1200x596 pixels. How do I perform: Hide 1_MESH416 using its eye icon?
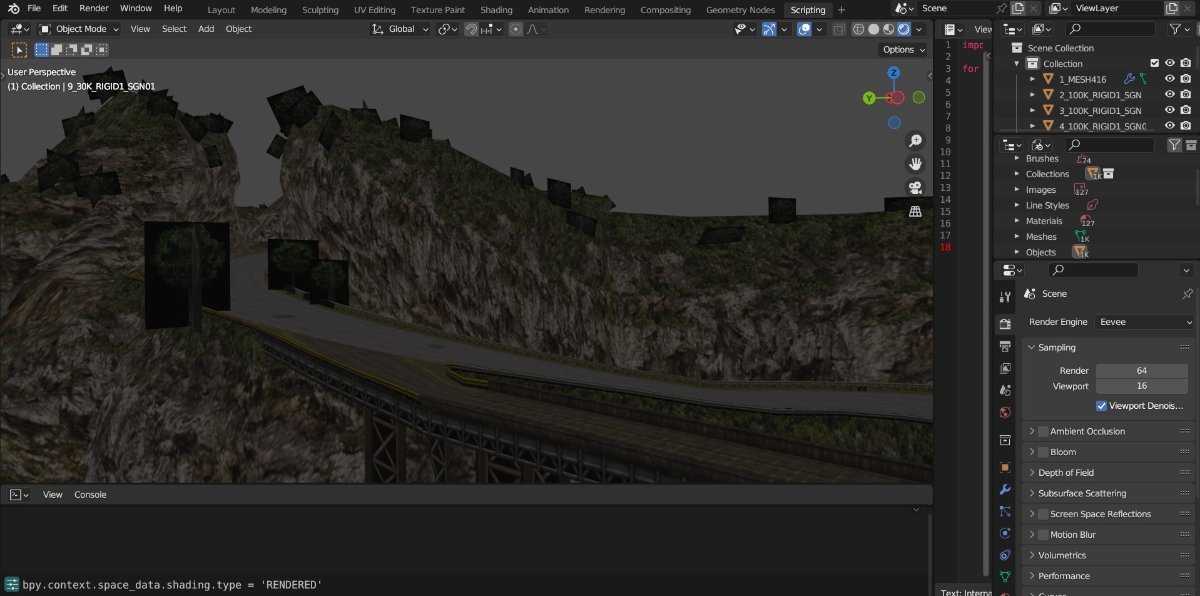coord(1169,79)
